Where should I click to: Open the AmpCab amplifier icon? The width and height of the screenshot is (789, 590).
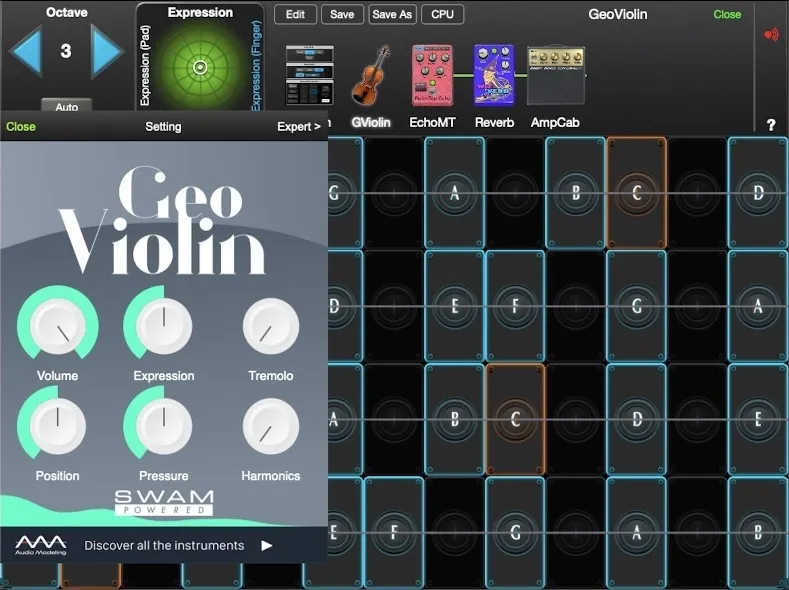[x=556, y=75]
